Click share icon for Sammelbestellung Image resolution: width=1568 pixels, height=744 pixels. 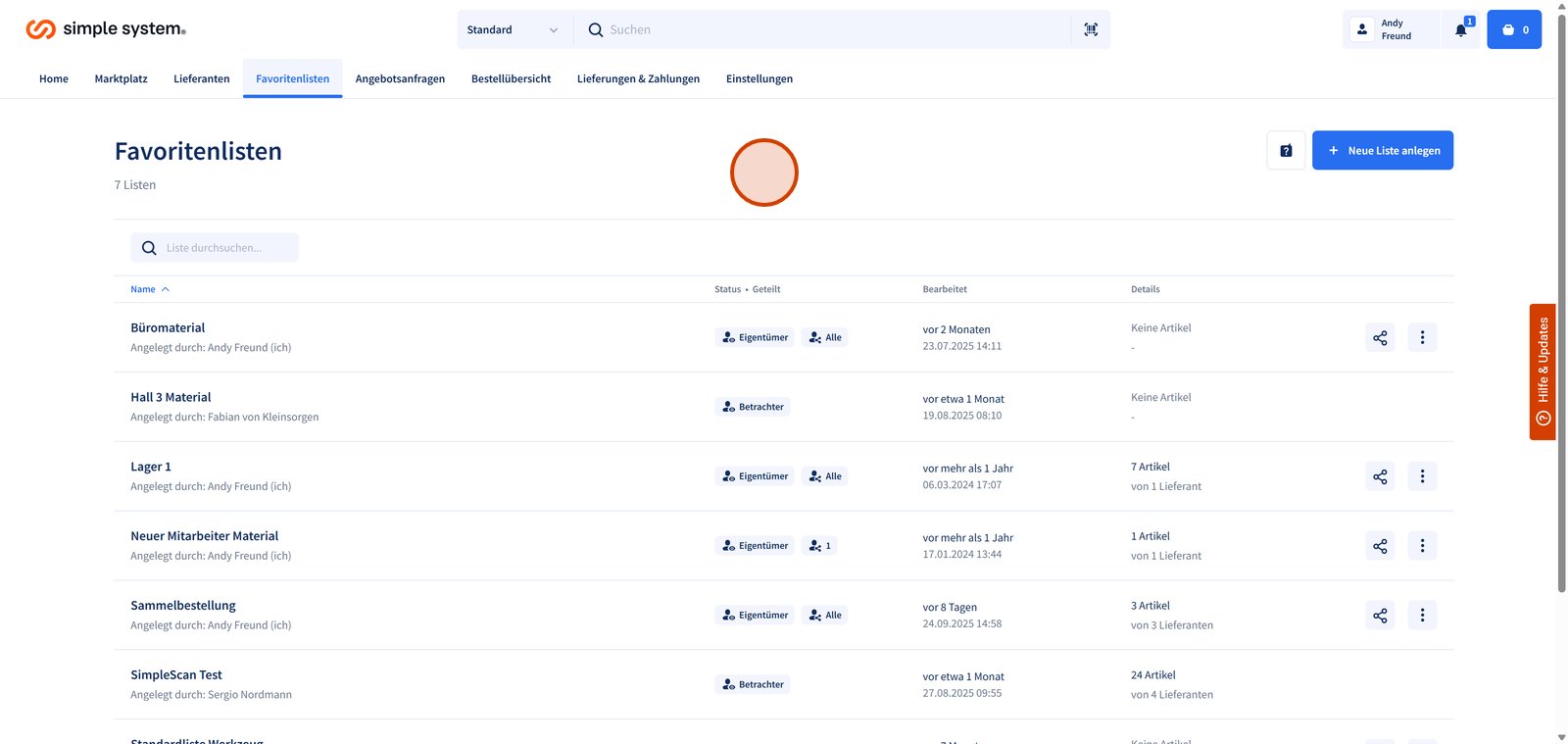pos(1380,616)
